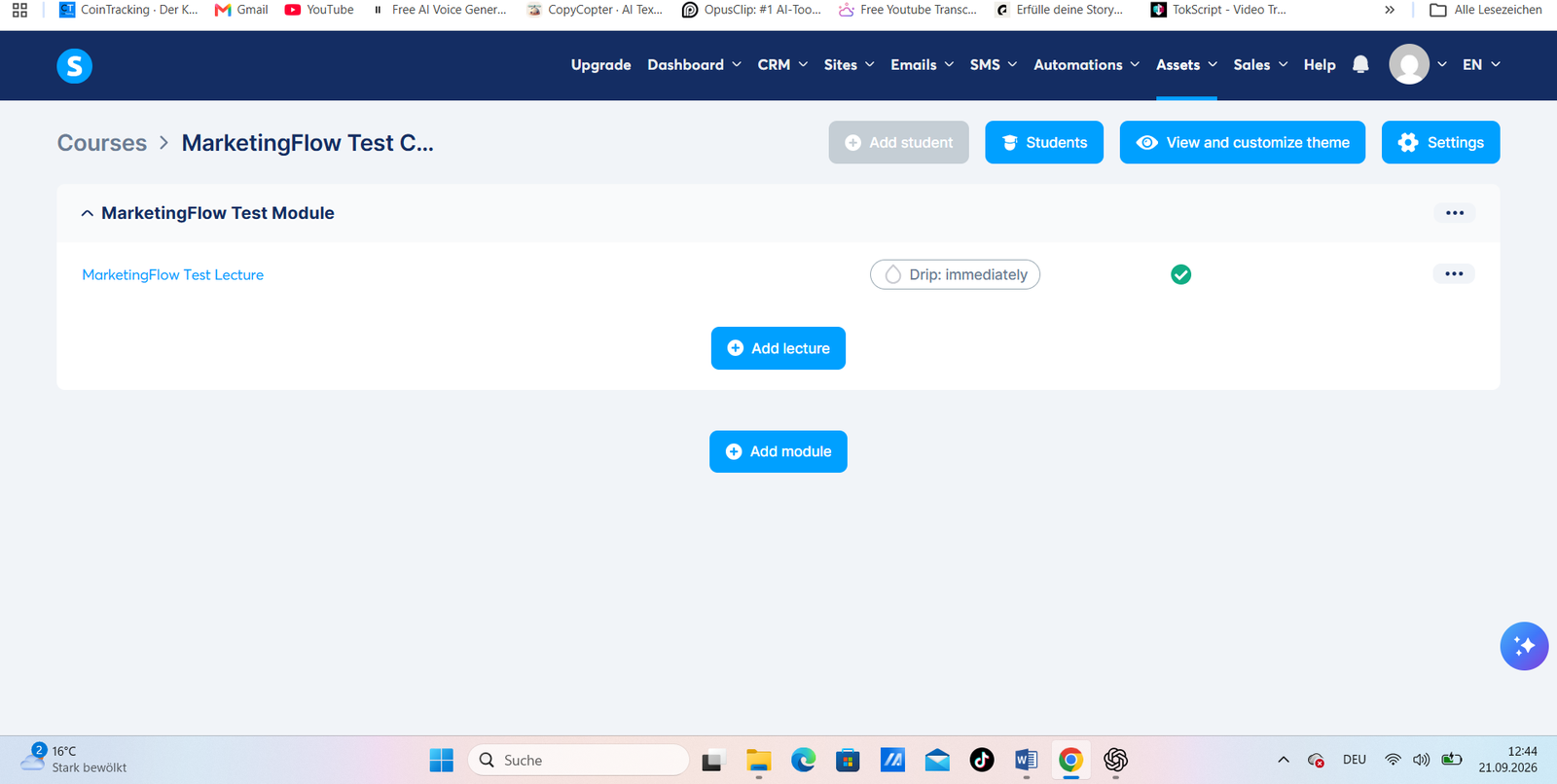This screenshot has width=1557, height=784.
Task: Open the Drip: immediately setting
Action: [x=955, y=274]
